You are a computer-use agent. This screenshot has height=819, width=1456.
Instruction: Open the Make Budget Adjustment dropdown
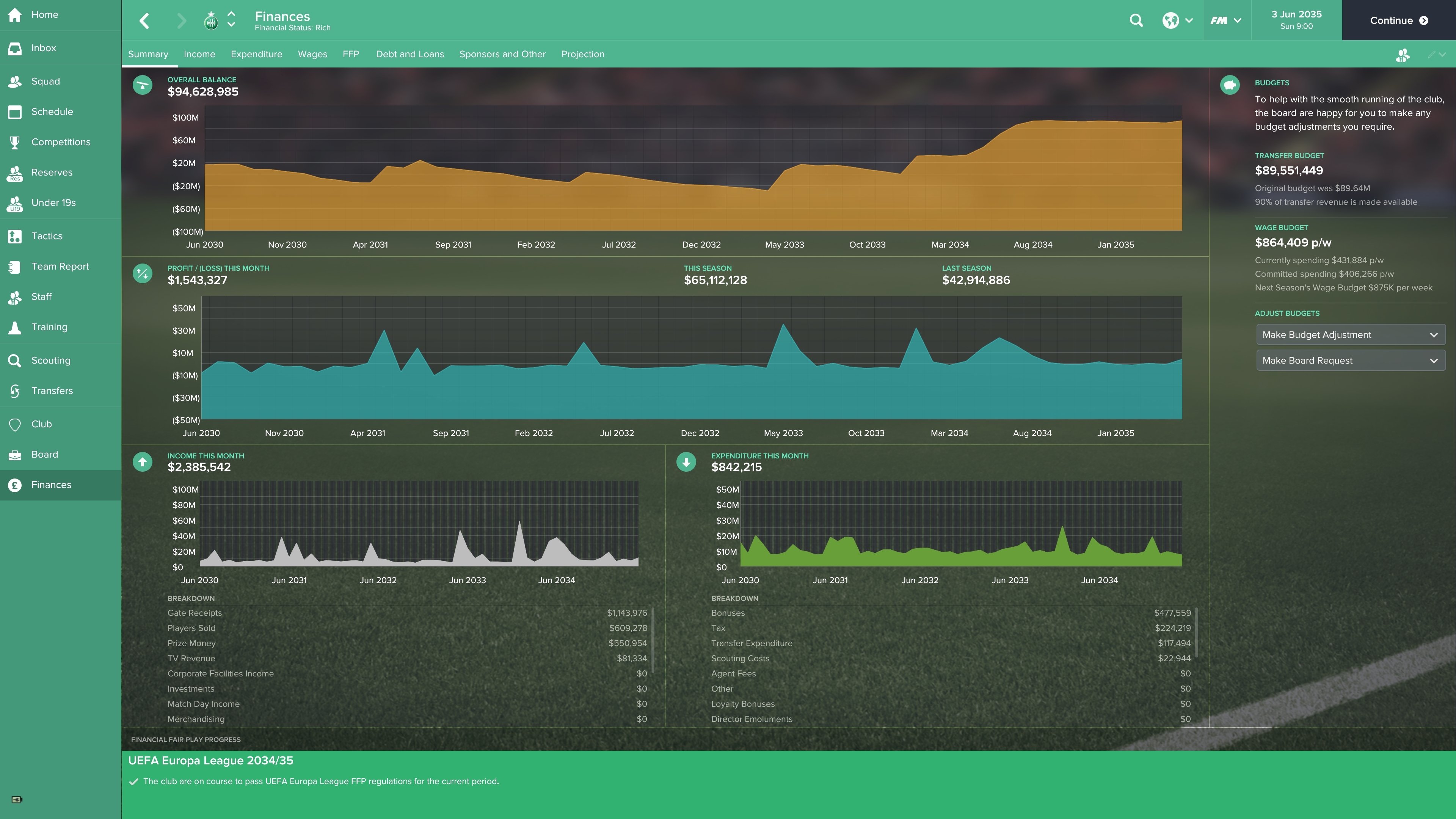click(1351, 334)
